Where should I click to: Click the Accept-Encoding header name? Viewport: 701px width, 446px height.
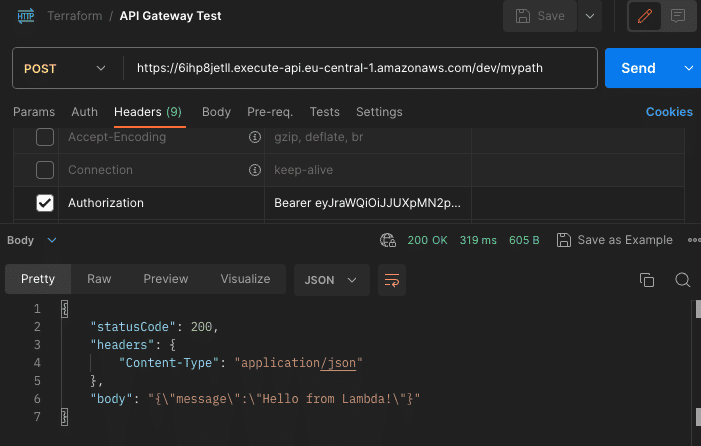[x=117, y=137]
